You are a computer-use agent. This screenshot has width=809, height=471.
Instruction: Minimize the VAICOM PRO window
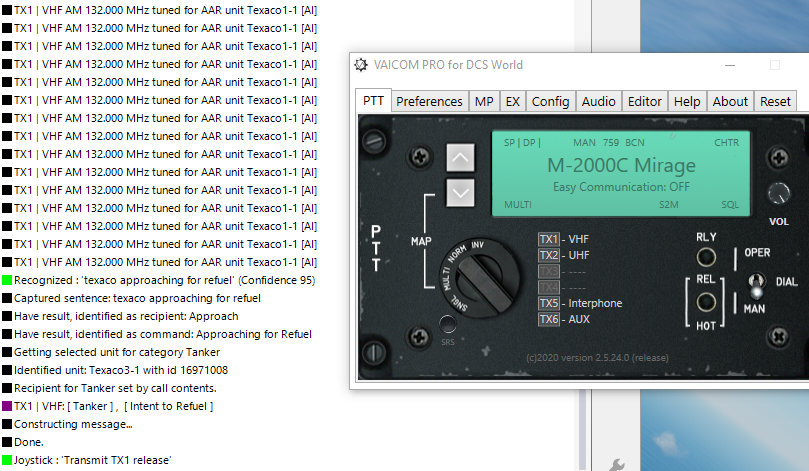click(x=730, y=65)
